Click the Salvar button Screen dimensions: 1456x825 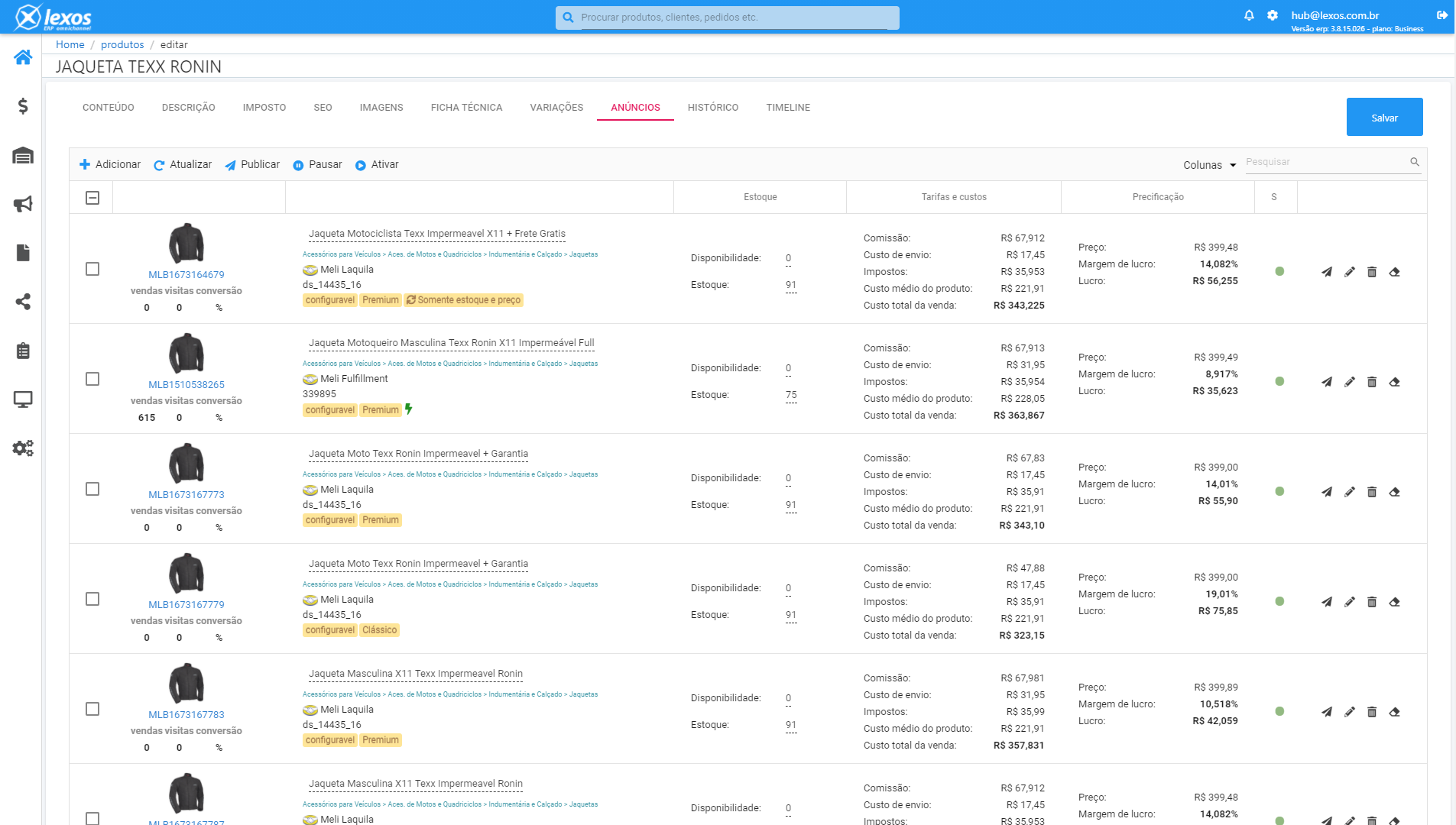pos(1384,118)
